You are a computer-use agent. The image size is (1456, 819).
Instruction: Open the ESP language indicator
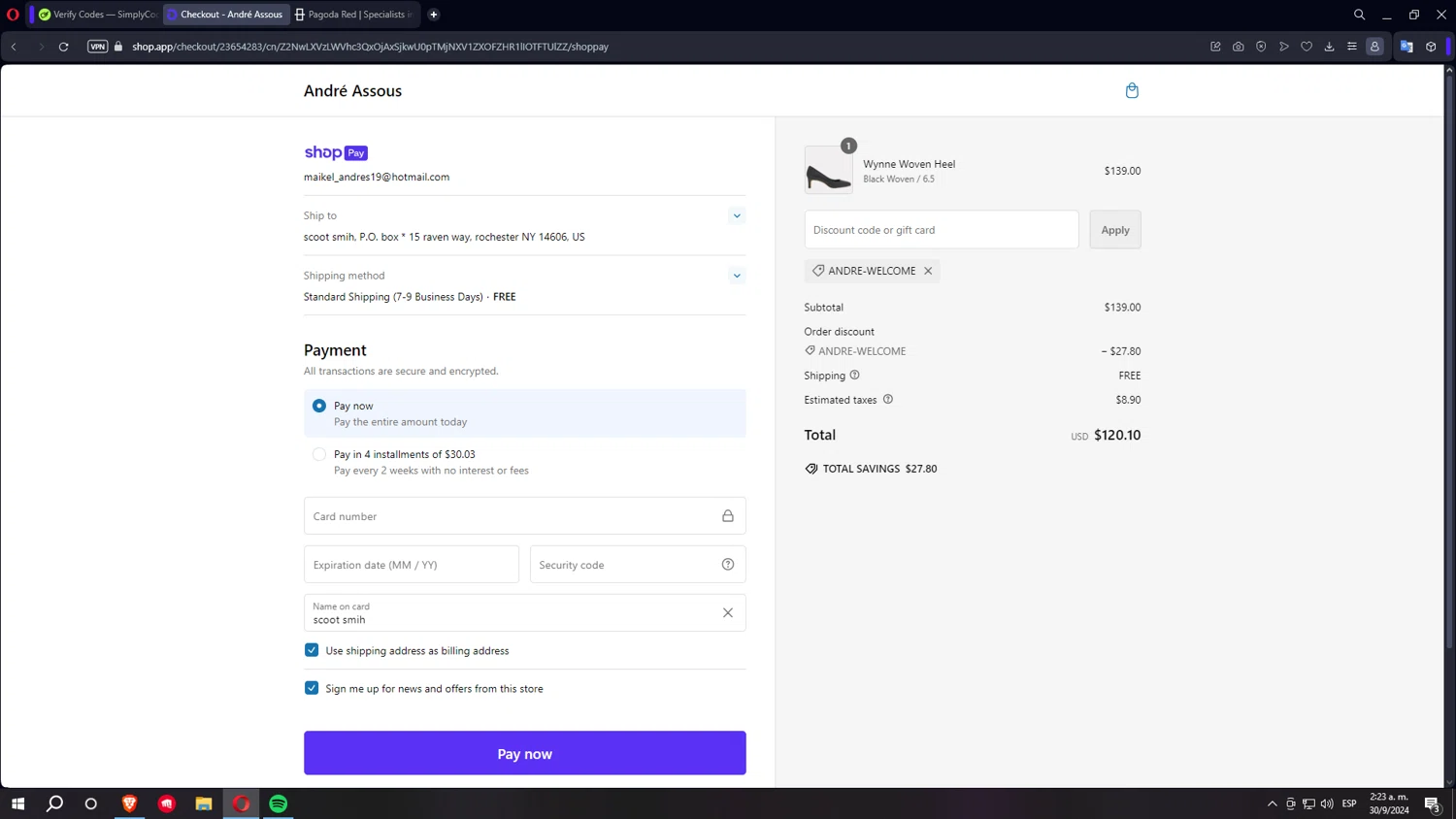[x=1349, y=803]
